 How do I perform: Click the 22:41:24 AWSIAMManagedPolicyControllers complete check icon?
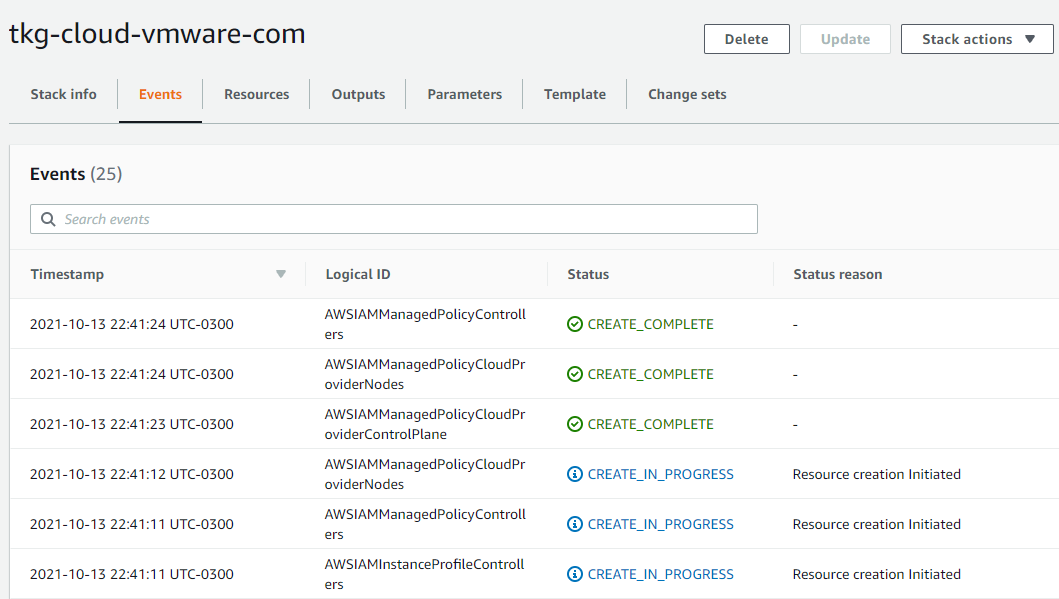click(575, 324)
